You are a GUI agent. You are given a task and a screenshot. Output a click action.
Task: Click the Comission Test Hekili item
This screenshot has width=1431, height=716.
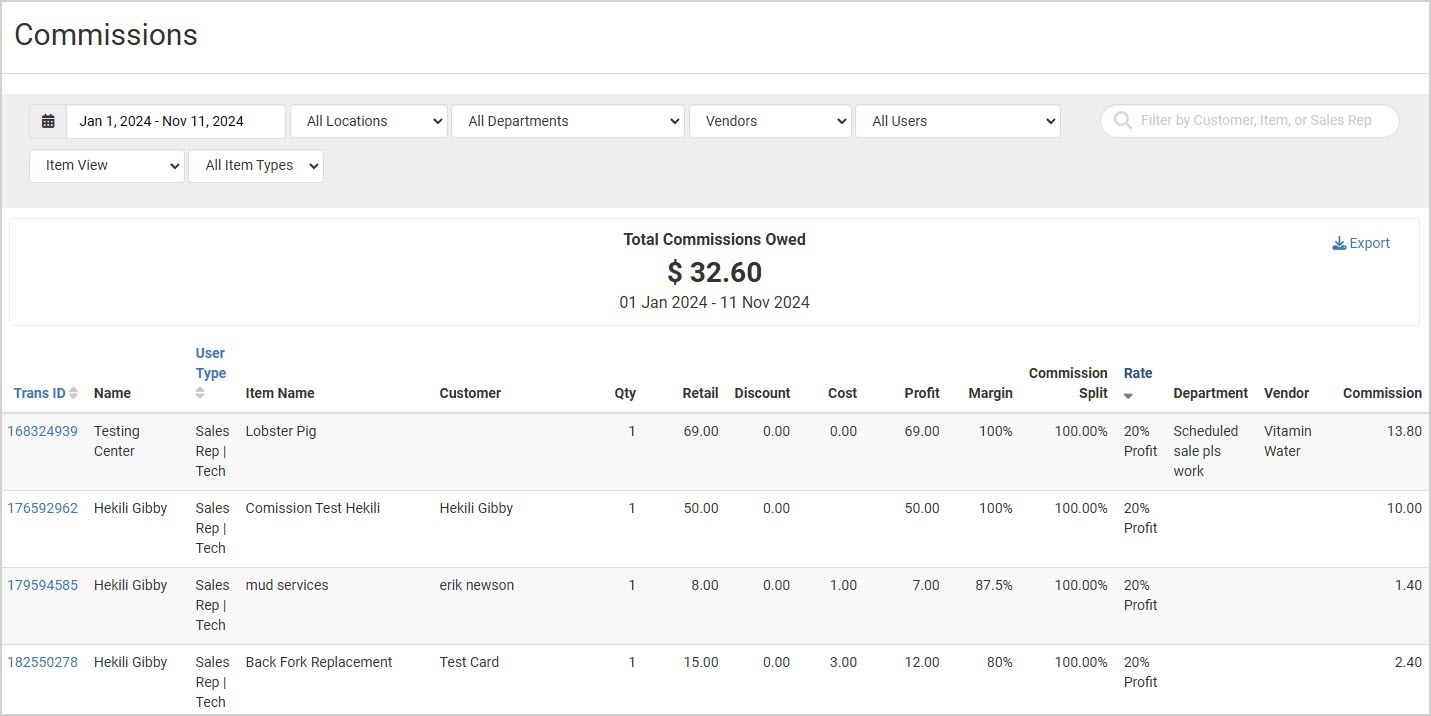click(313, 508)
